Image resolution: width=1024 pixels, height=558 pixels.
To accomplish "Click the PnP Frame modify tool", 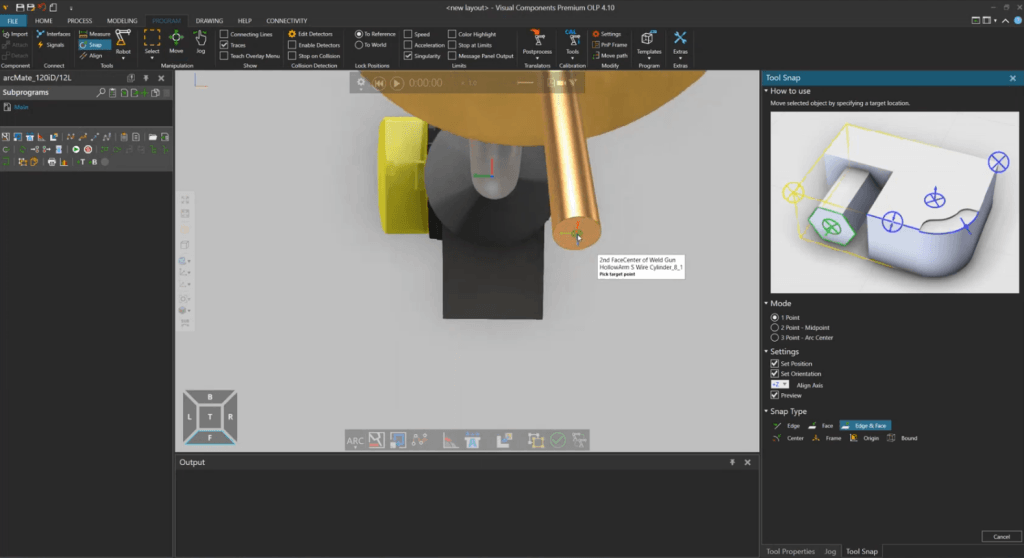I will [x=609, y=45].
